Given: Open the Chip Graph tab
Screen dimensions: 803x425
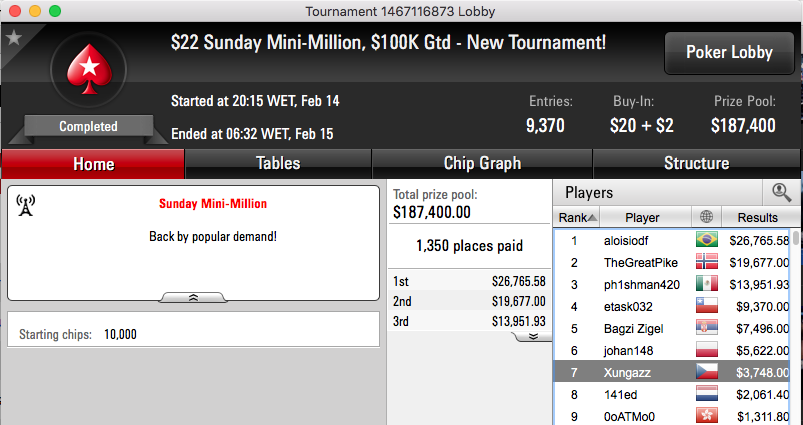Looking at the screenshot, I should 482,163.
